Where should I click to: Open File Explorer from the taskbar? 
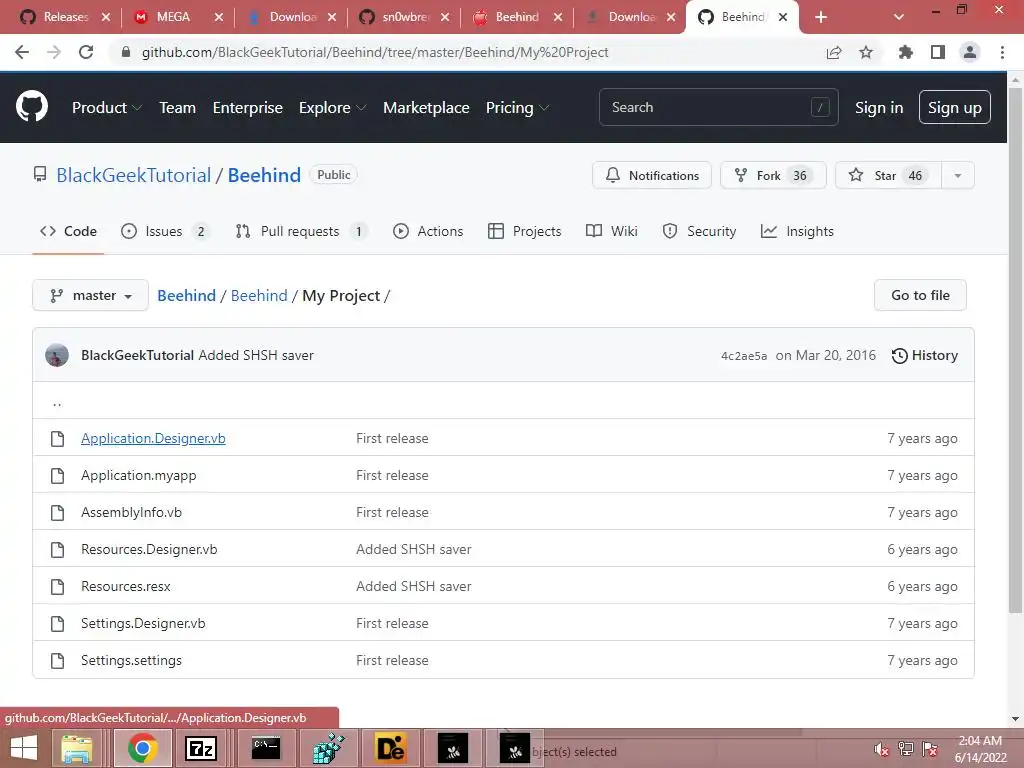pyautogui.click(x=77, y=749)
